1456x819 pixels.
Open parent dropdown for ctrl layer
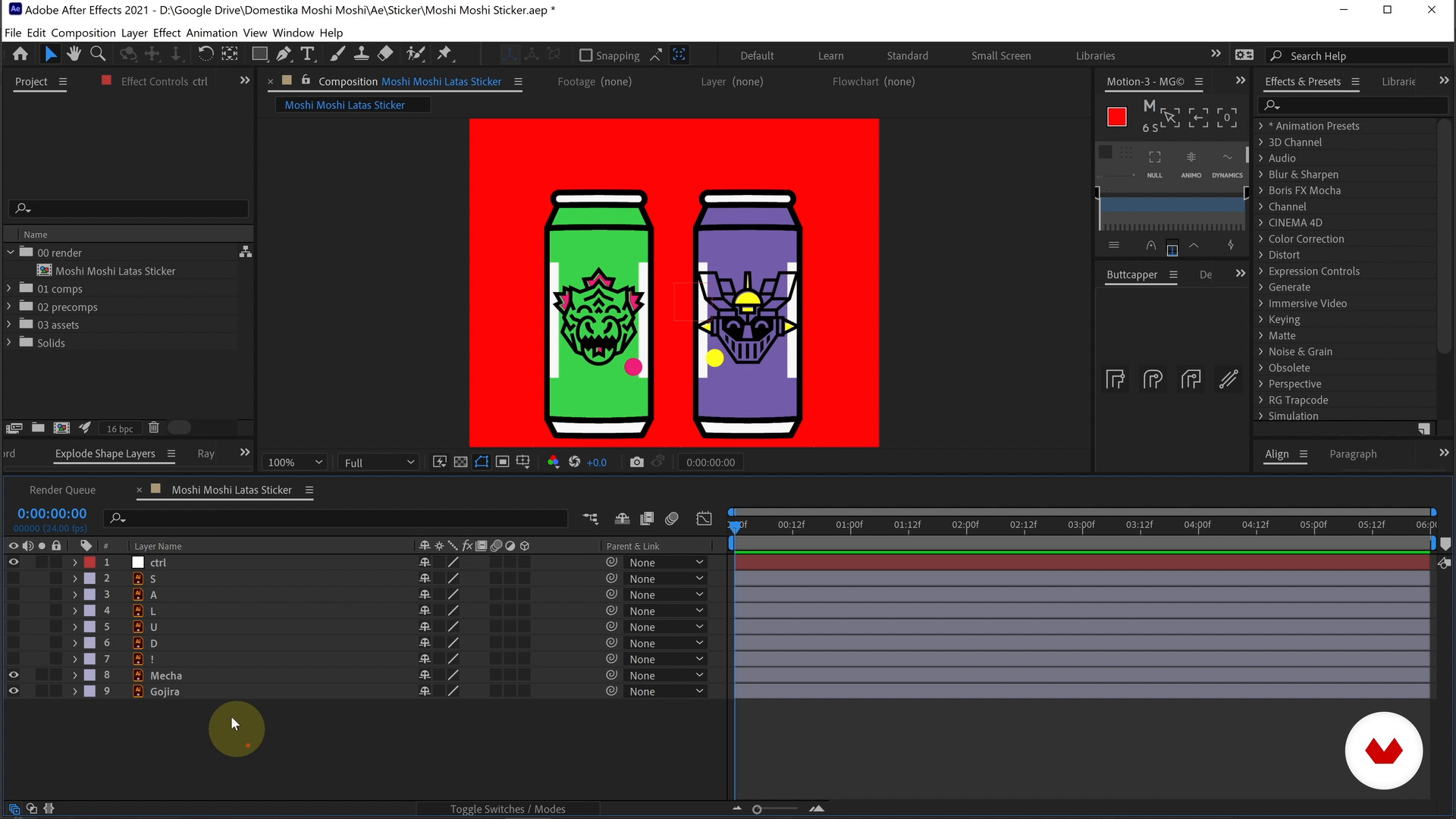(666, 563)
